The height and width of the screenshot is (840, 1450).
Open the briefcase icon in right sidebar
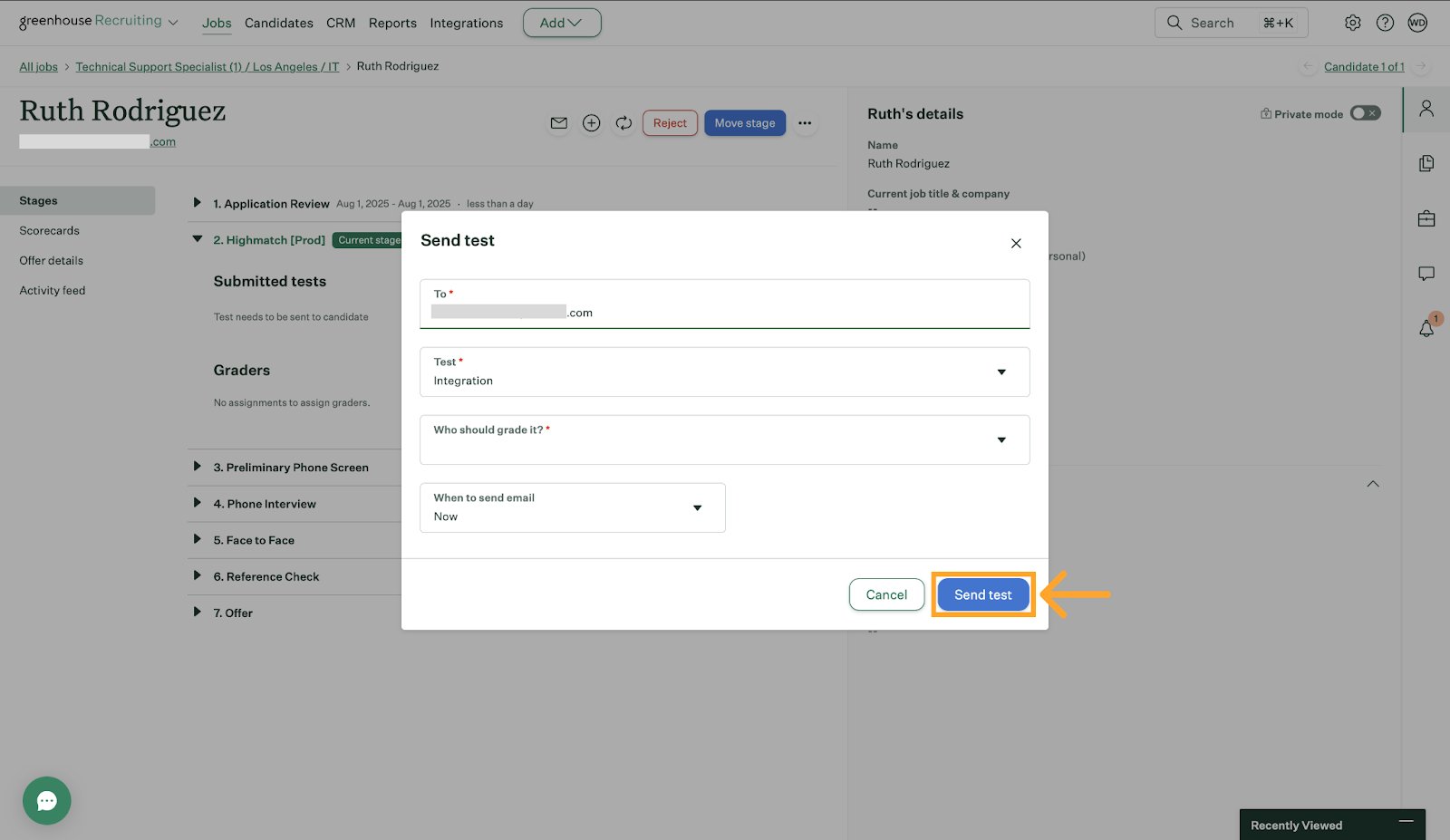1426,218
